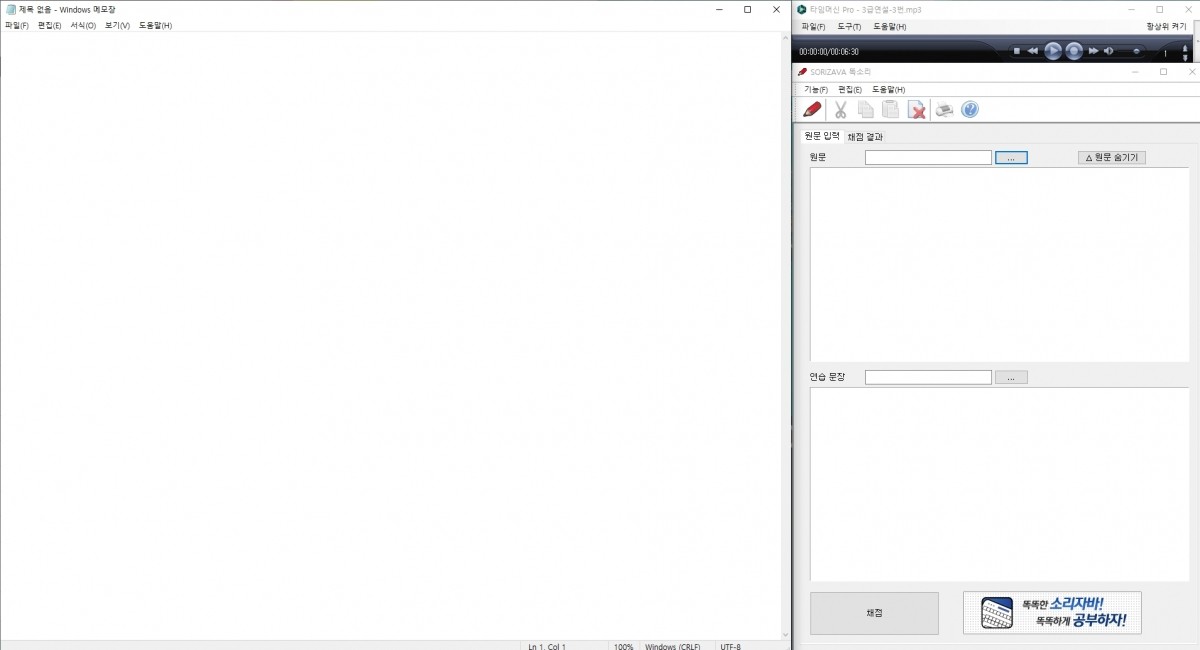Click the rewind button in the player

(1032, 51)
